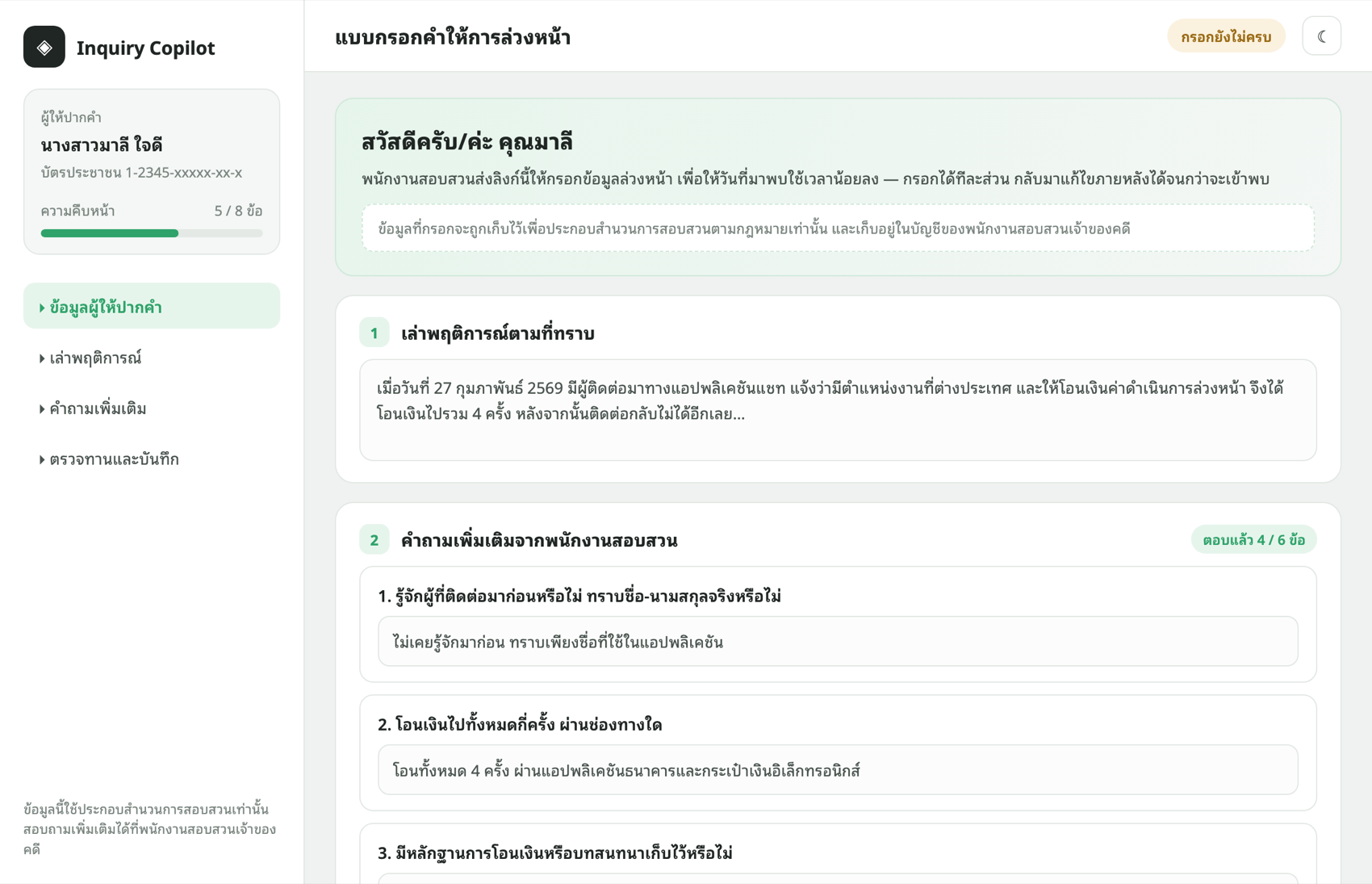Edit answer to question 1 รู้จักผู้ที่ติดต่อมาก่อน

point(838,642)
